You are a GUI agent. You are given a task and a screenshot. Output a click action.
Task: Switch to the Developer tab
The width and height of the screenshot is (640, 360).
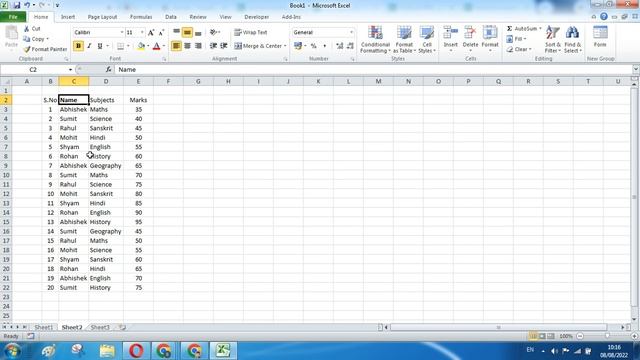click(256, 17)
